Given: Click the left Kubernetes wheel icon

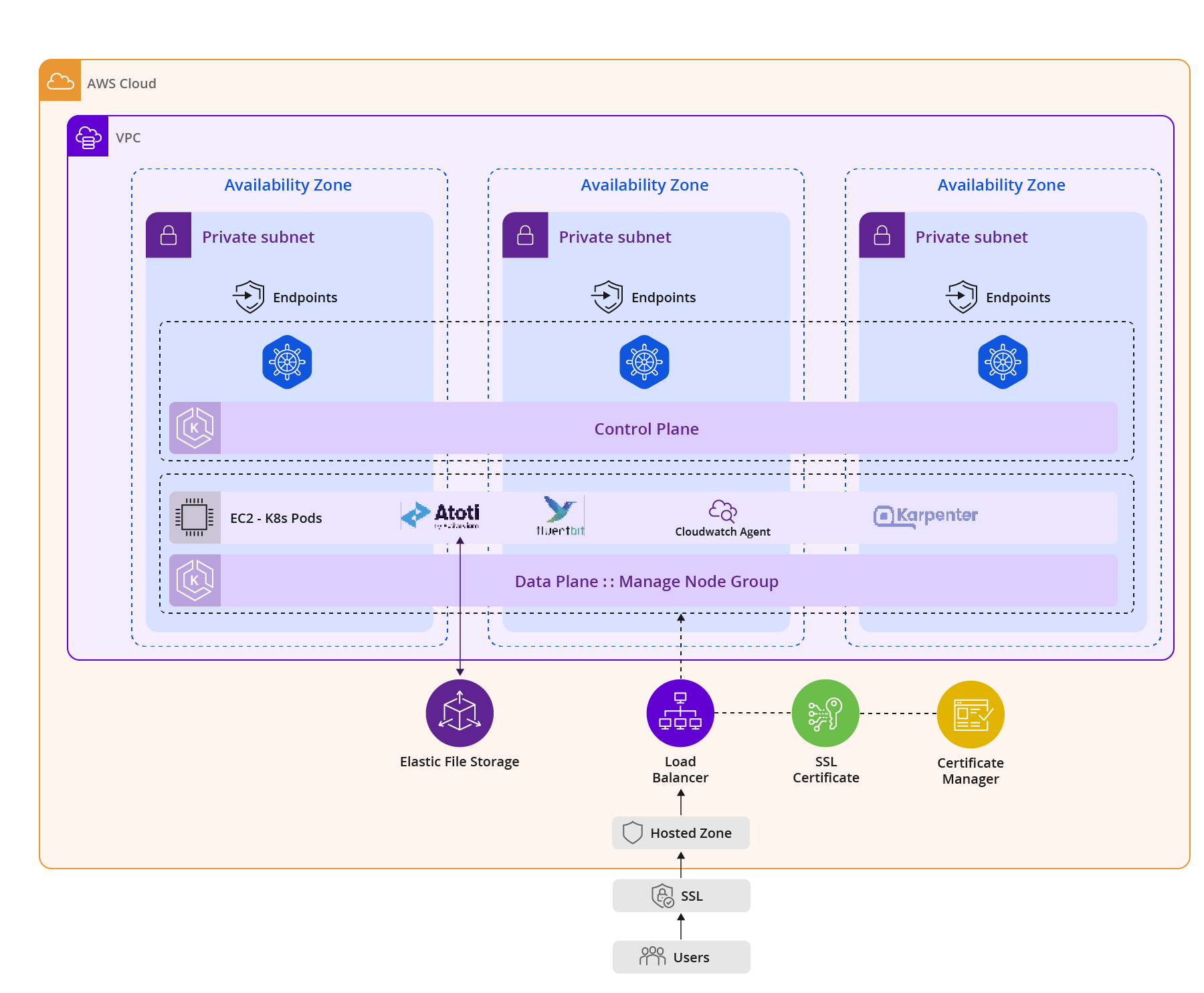Looking at the screenshot, I should tap(287, 362).
